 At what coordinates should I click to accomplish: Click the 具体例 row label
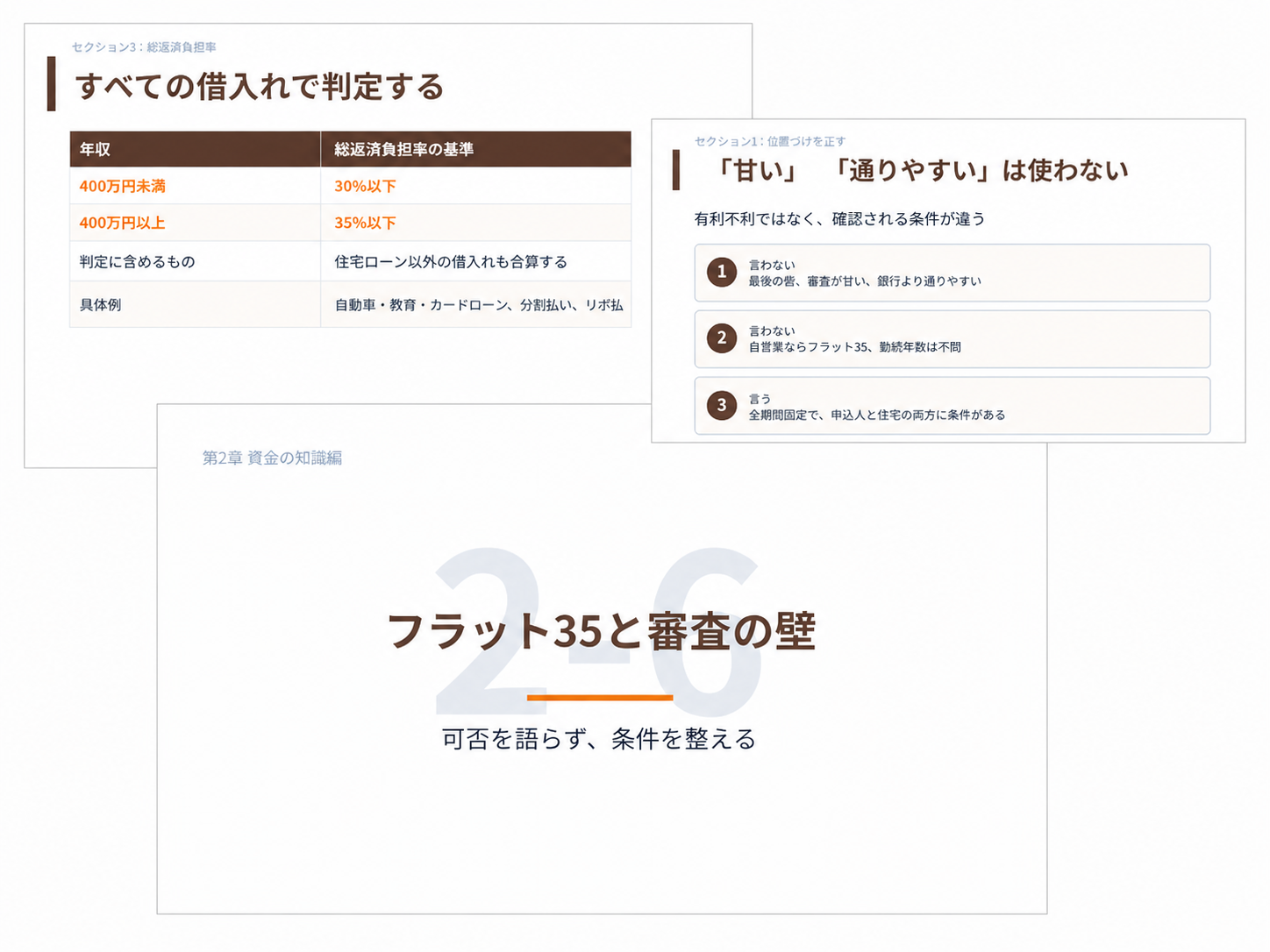196,304
